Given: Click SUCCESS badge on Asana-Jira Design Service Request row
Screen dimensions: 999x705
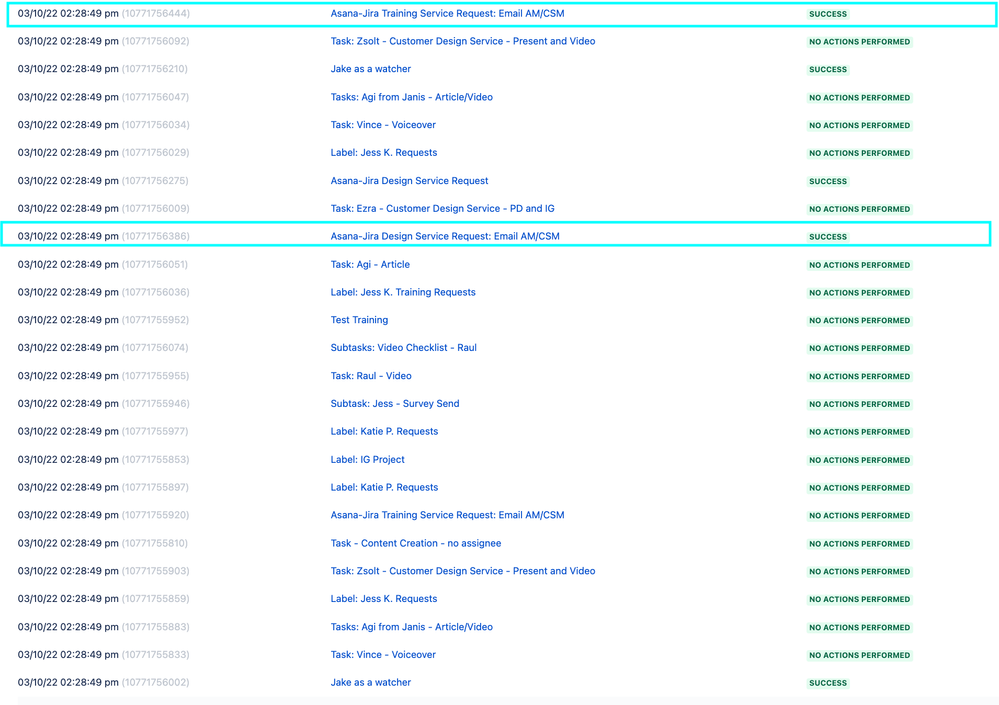Looking at the screenshot, I should tap(828, 182).
